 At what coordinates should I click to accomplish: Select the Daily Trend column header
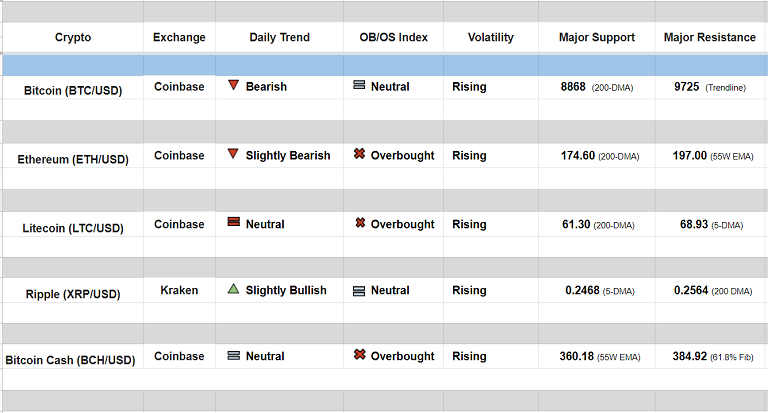coord(279,38)
